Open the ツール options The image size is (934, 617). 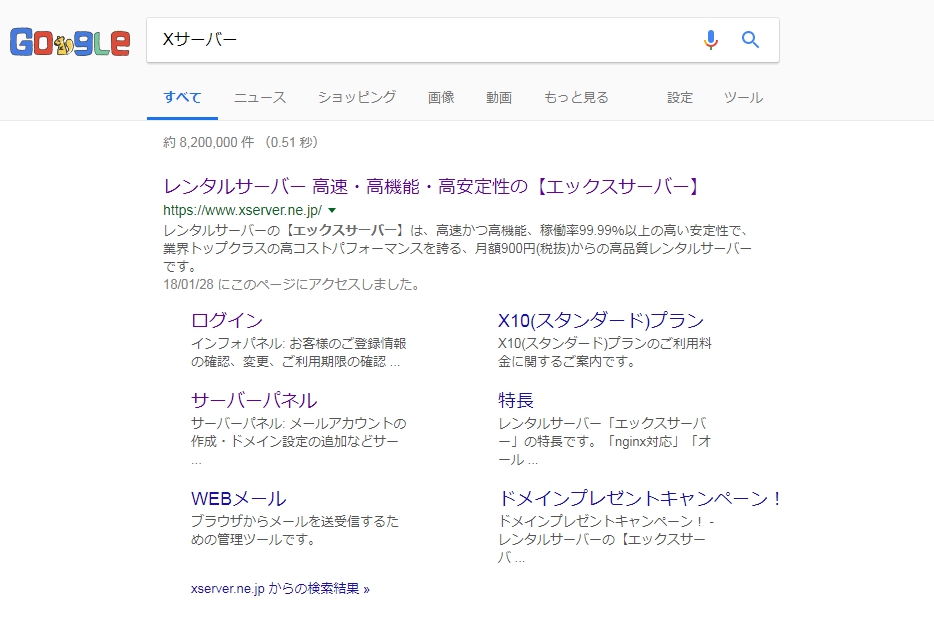tap(743, 97)
